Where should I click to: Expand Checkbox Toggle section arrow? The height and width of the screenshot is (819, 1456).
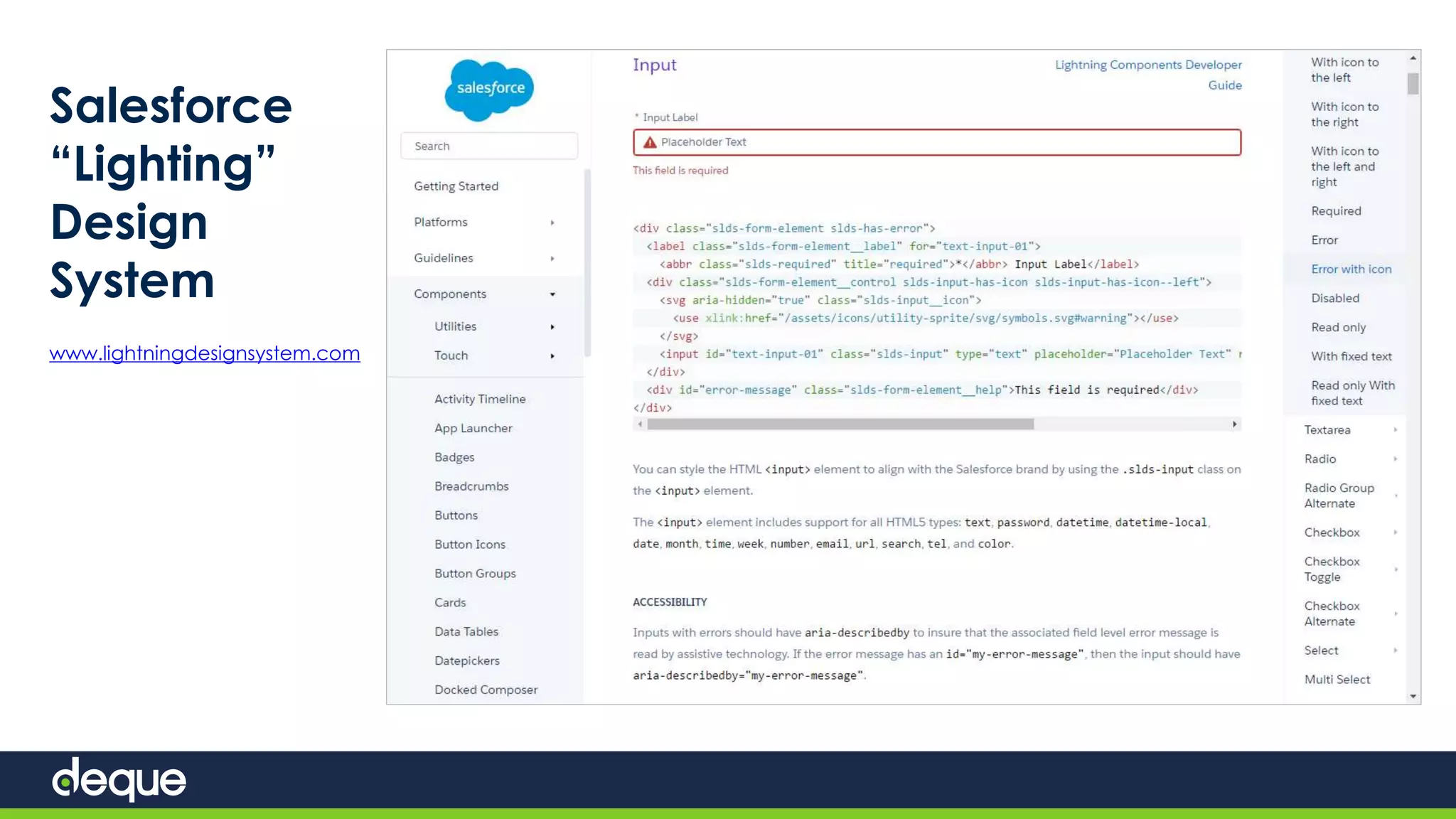click(x=1396, y=569)
